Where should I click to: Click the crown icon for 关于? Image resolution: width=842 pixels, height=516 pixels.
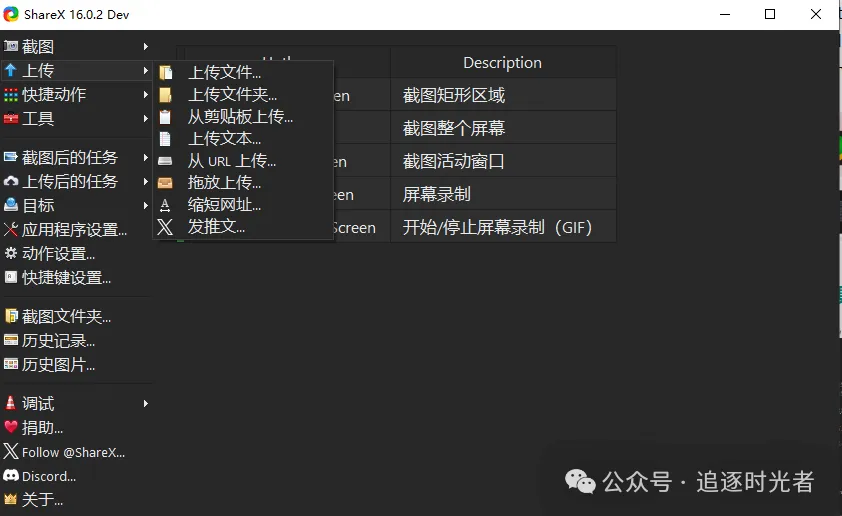click(11, 499)
